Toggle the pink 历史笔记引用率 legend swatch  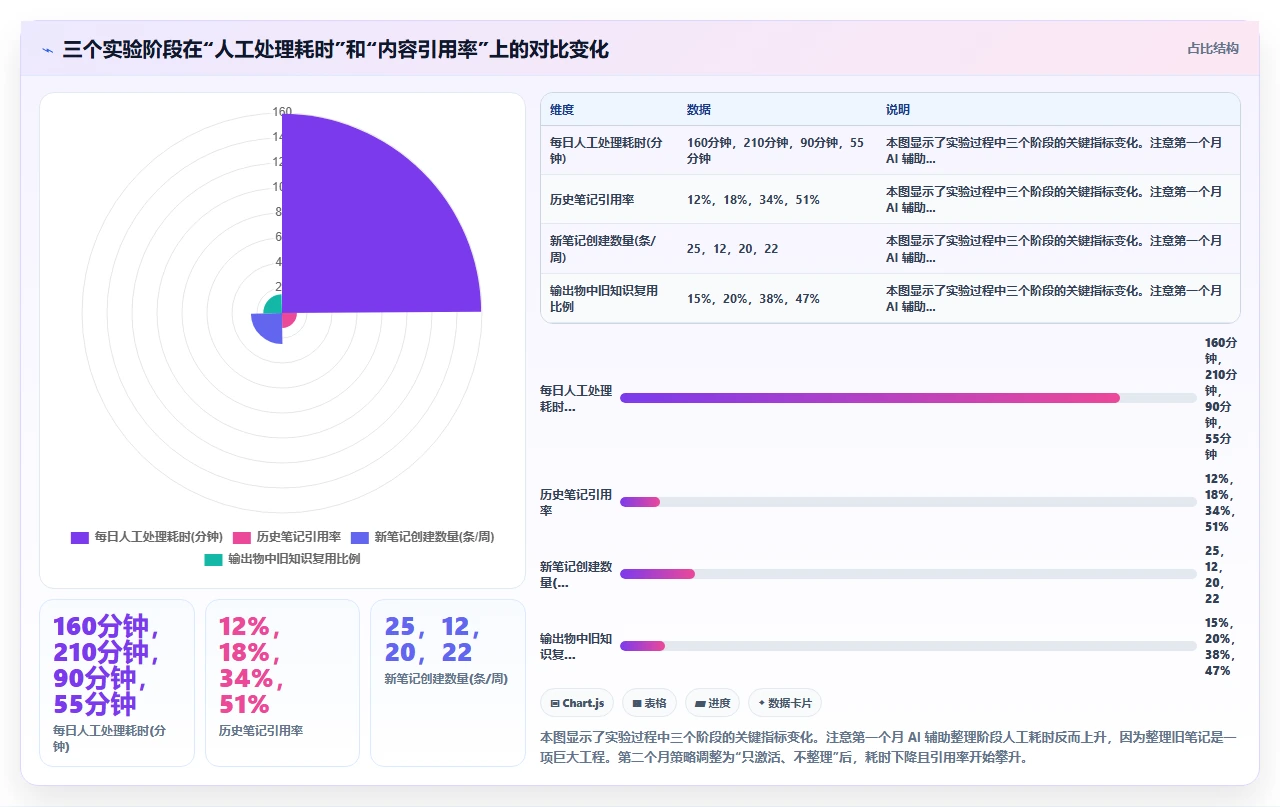(x=242, y=537)
